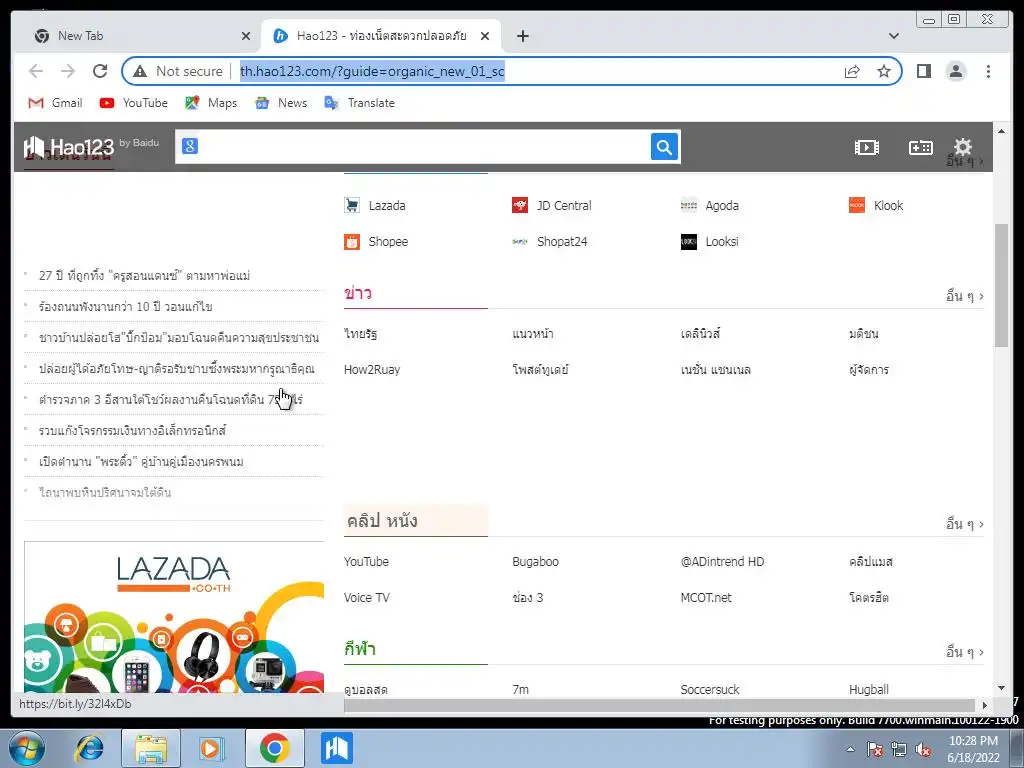
Task: Click the address bar URL
Action: 372,71
